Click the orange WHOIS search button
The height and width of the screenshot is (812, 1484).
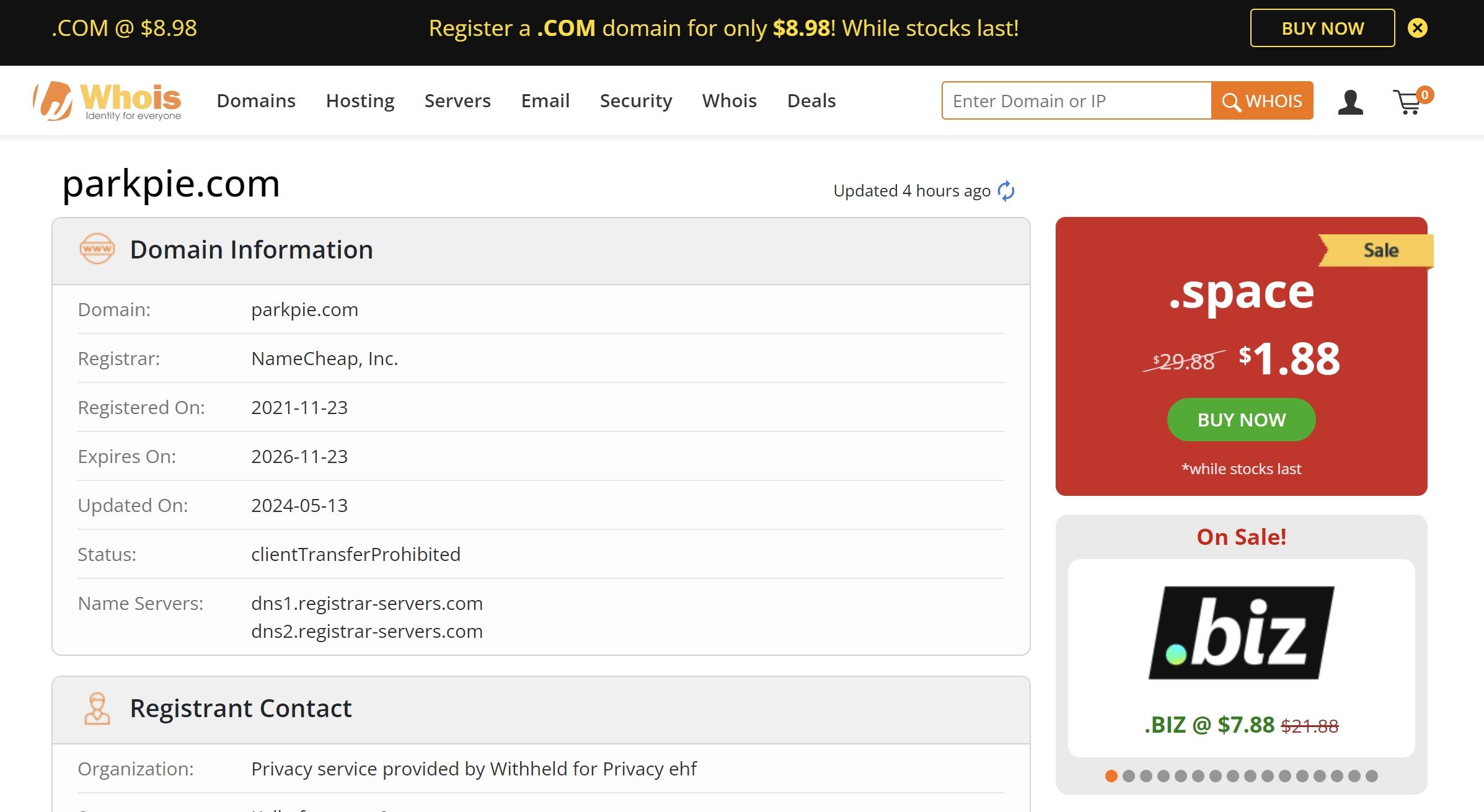pyautogui.click(x=1262, y=100)
